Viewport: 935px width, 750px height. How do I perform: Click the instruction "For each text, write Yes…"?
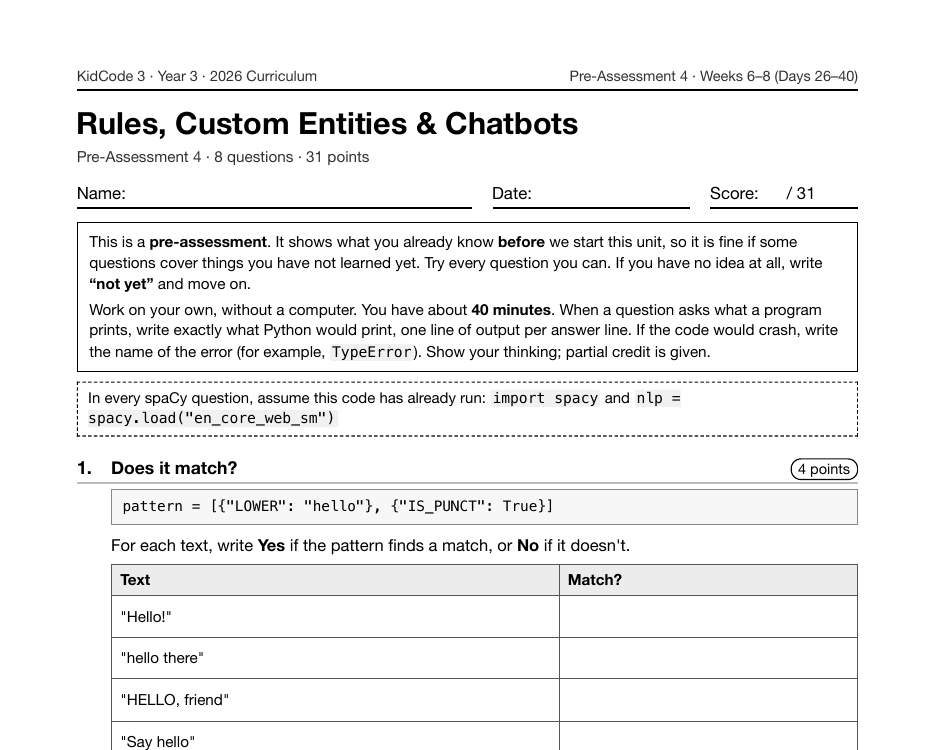tap(370, 546)
